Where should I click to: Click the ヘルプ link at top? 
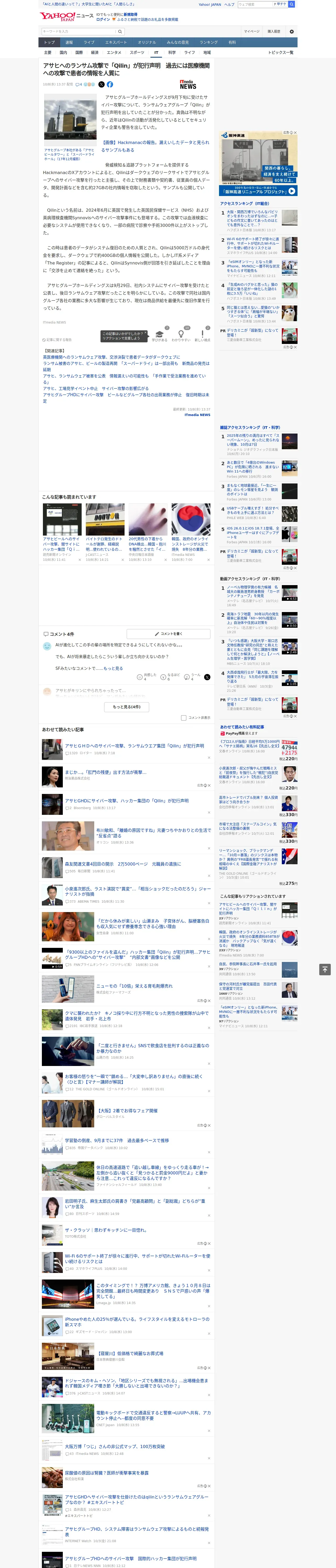[229, 4]
